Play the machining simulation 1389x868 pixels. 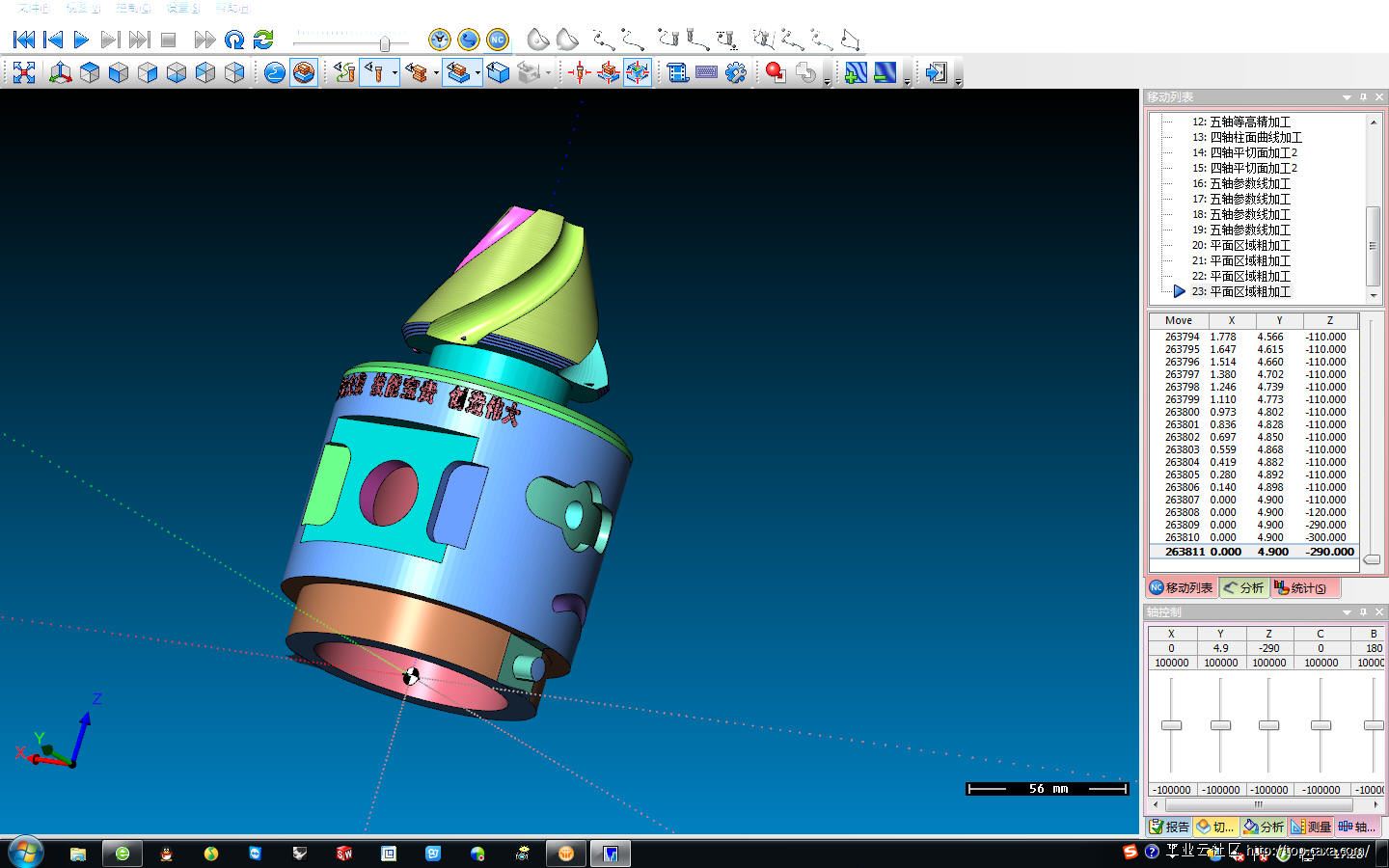coord(81,40)
